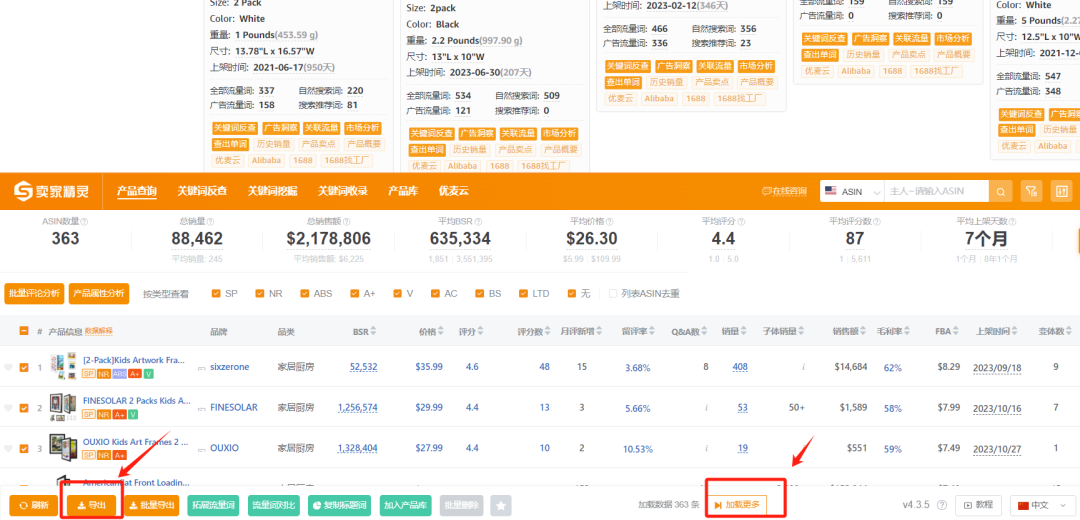Click the search magnifier icon

coord(1001,191)
